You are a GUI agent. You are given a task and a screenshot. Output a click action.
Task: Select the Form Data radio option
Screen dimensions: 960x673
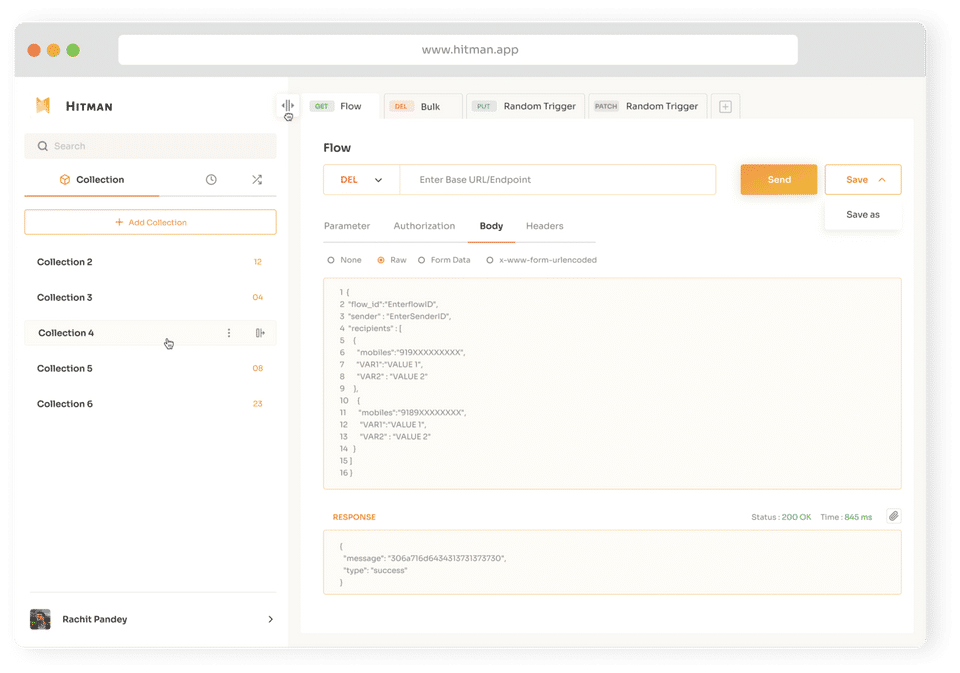[x=421, y=260]
